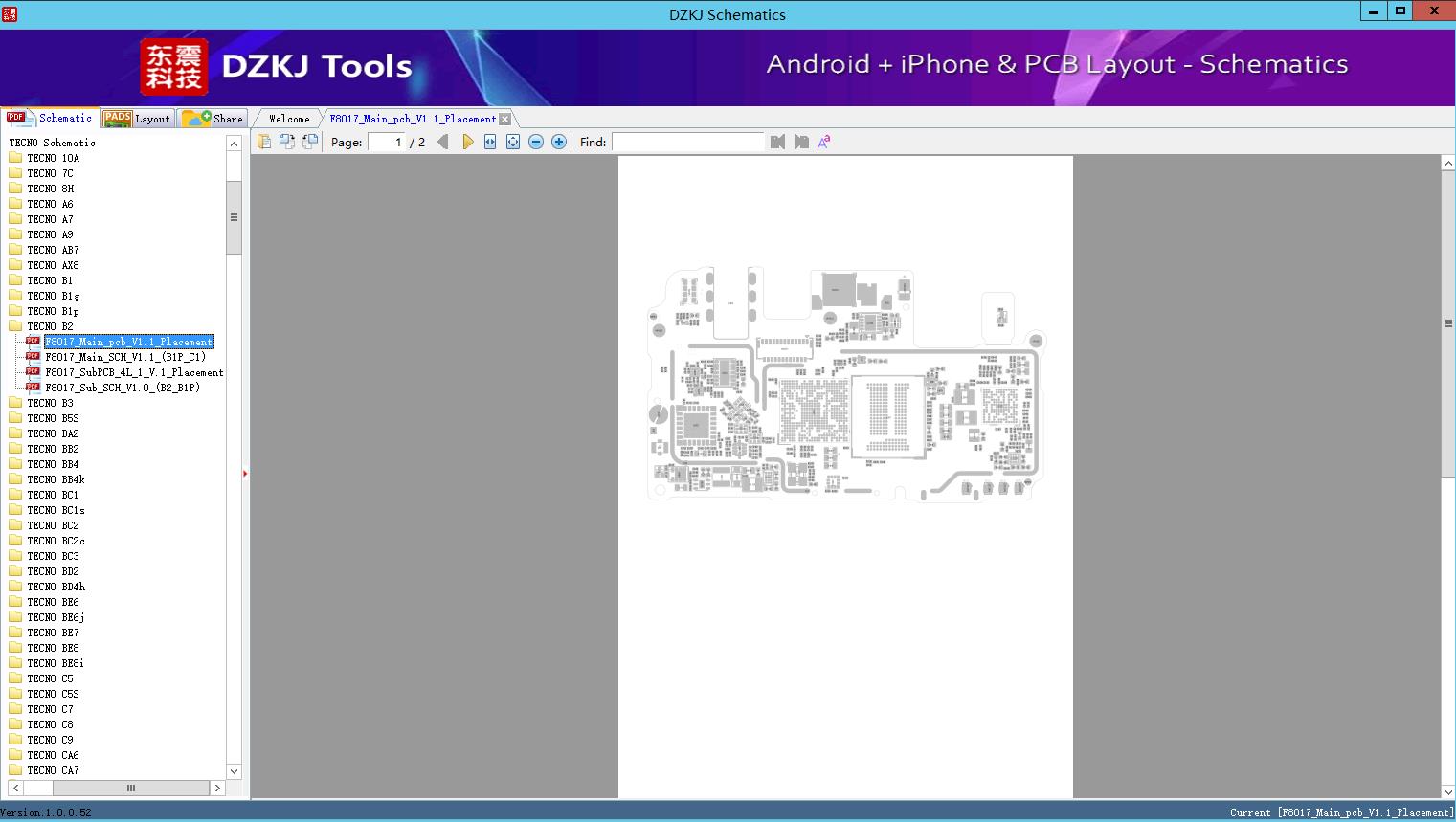Click the tree panel vertical scrollbar thumb
1456x822 pixels.
234,217
